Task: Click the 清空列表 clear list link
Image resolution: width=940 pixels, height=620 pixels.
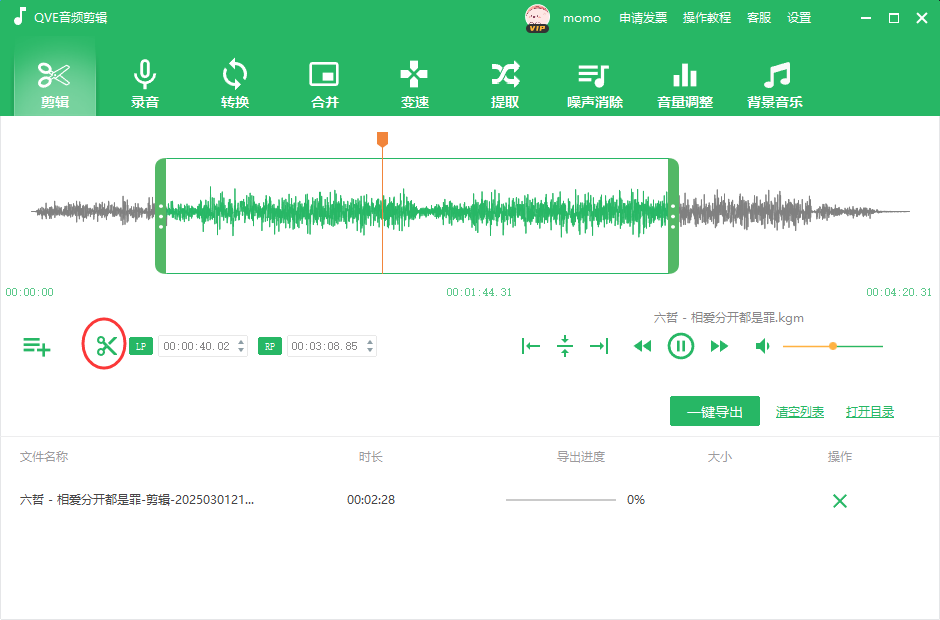Action: (x=800, y=412)
